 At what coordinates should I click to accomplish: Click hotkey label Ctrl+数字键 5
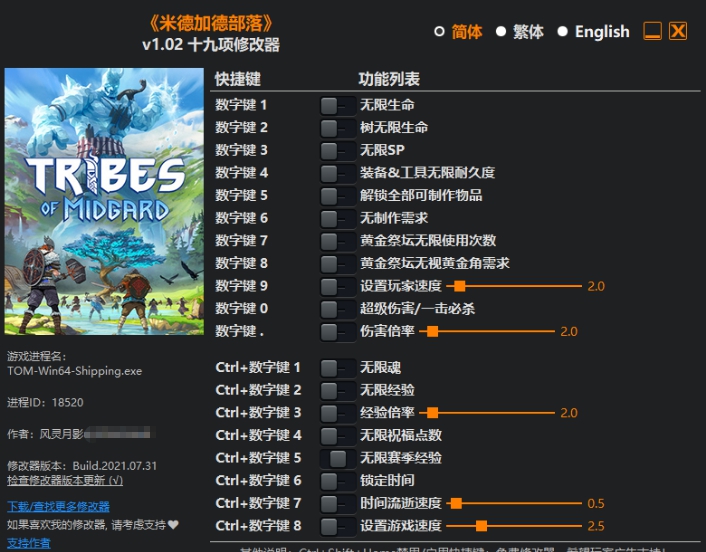pos(258,458)
